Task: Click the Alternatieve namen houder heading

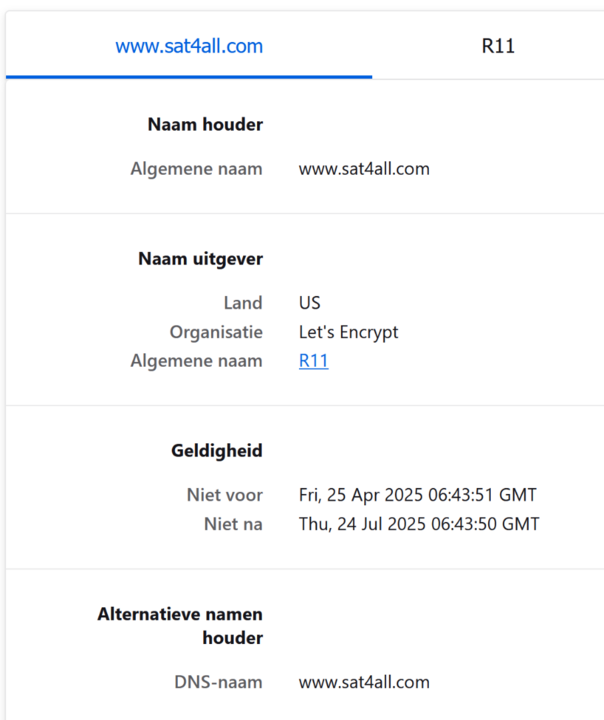Action: click(x=180, y=626)
